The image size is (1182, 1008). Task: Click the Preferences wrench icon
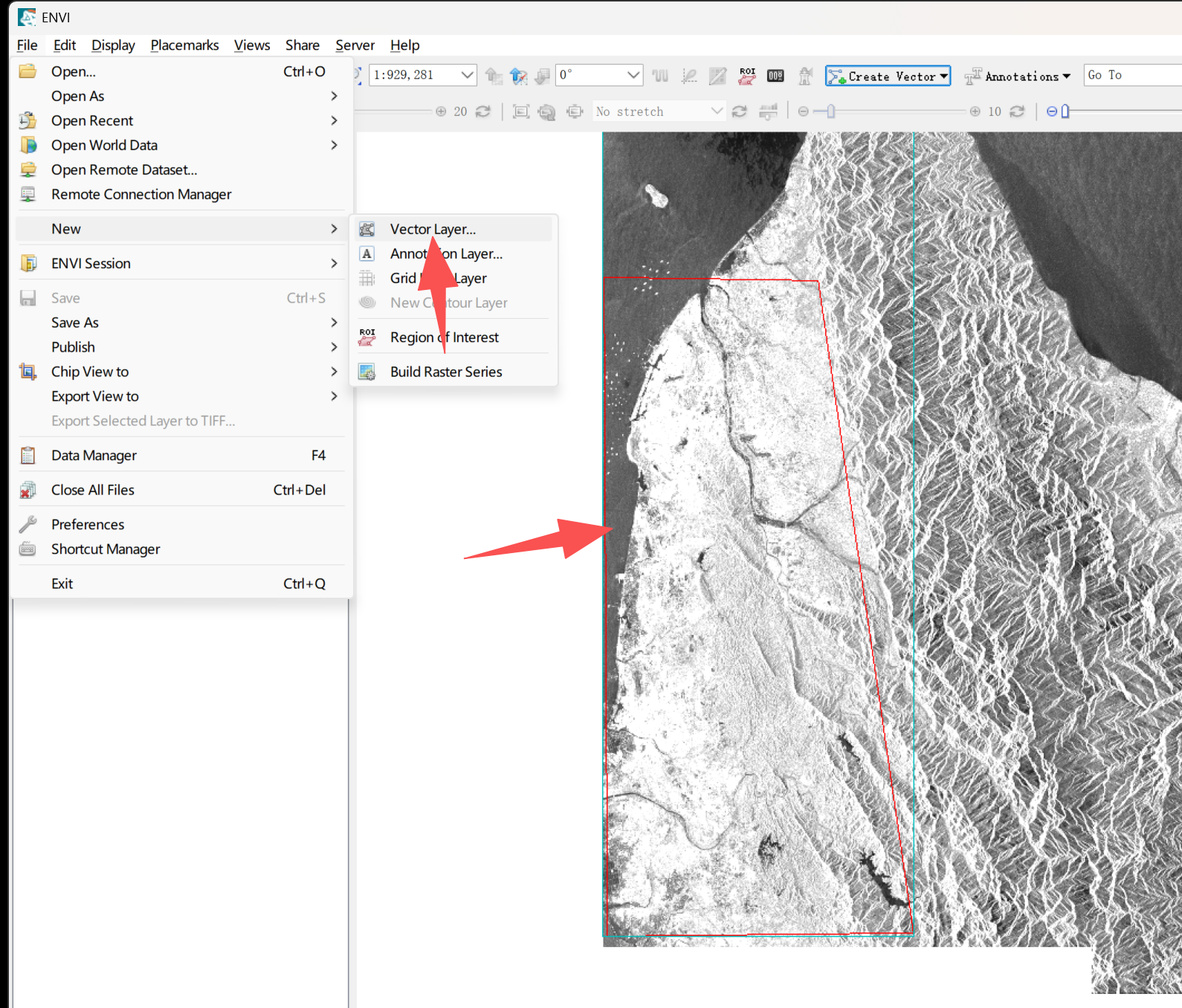pos(28,524)
